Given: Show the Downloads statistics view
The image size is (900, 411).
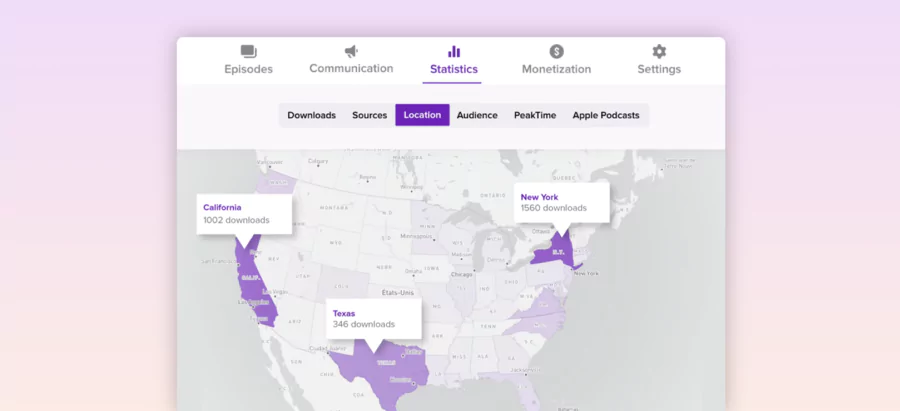Looking at the screenshot, I should click(312, 115).
